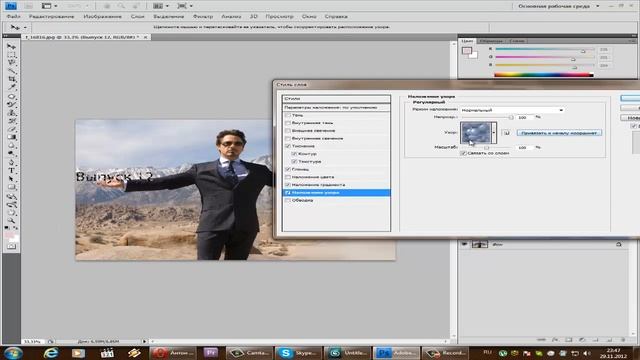This screenshot has width=640, height=360.
Task: Select the Crop tool
Action: pyautogui.click(x=11, y=79)
